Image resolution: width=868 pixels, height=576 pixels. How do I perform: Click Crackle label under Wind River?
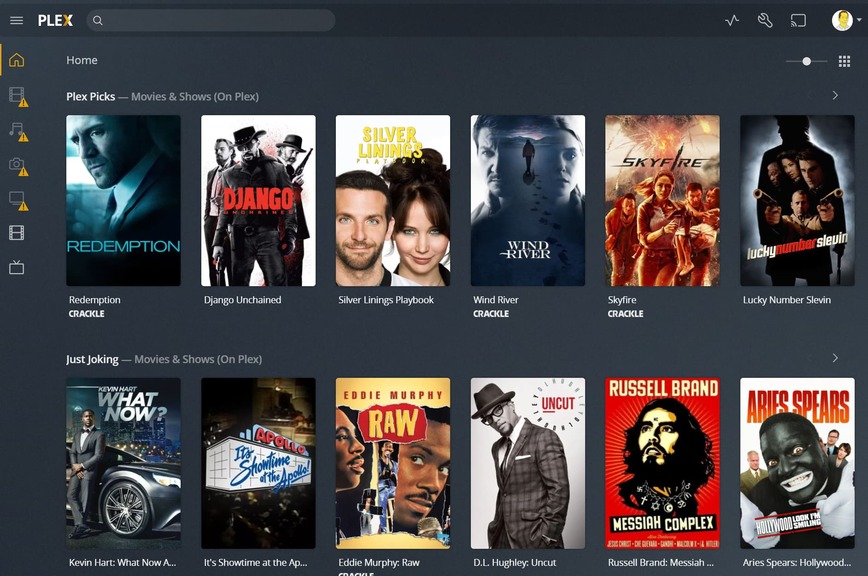[x=491, y=314]
